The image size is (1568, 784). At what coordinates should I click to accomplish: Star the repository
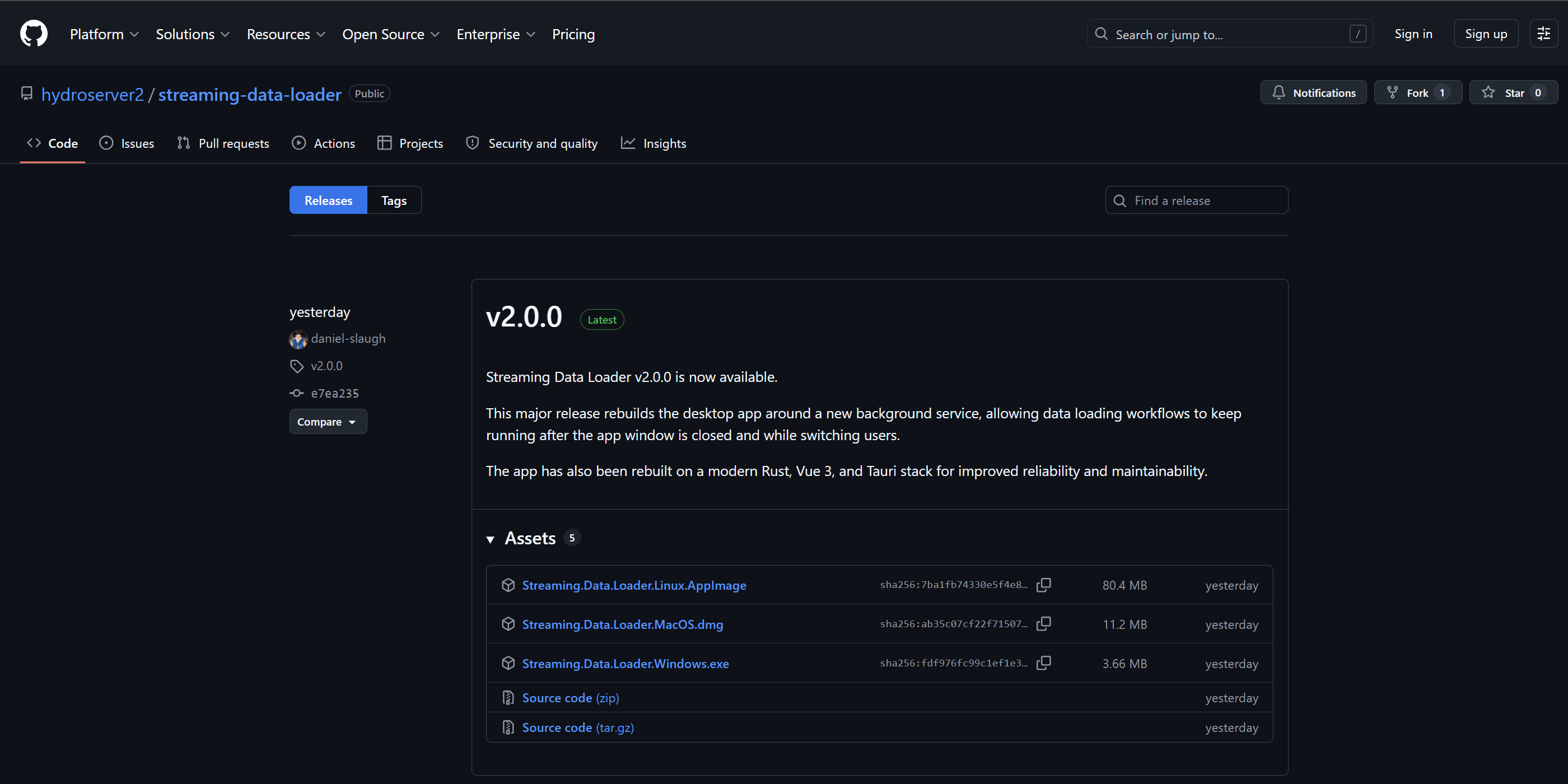click(1513, 92)
